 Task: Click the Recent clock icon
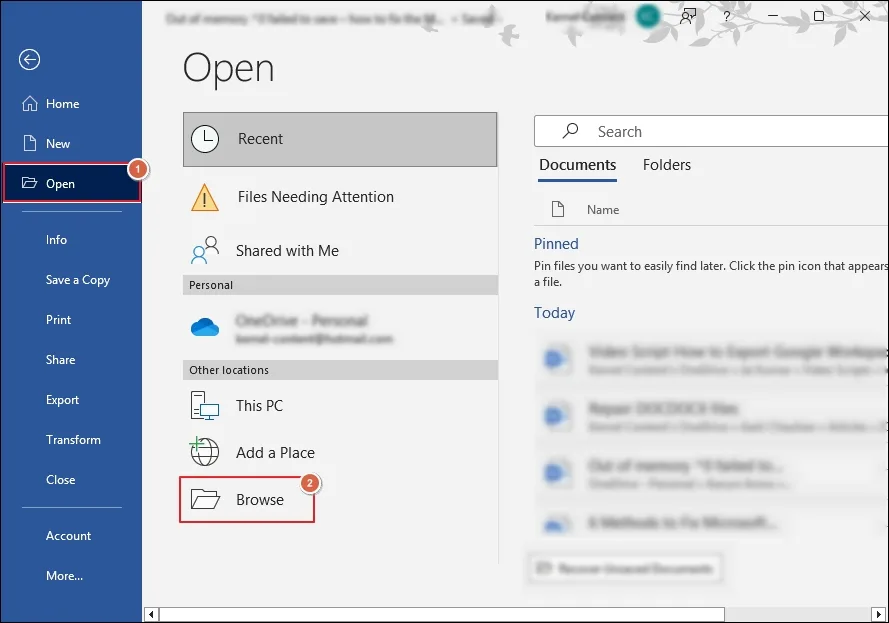pyautogui.click(x=205, y=139)
